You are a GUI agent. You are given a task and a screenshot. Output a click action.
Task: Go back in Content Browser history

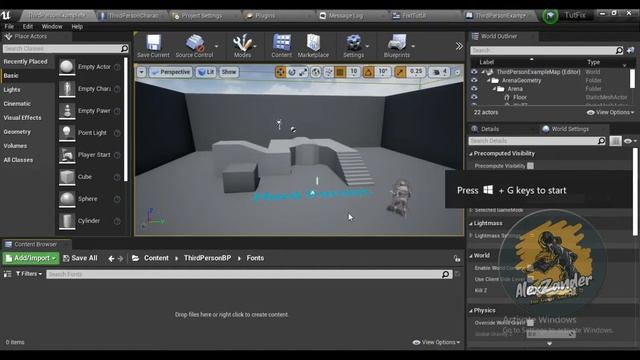pos(111,258)
